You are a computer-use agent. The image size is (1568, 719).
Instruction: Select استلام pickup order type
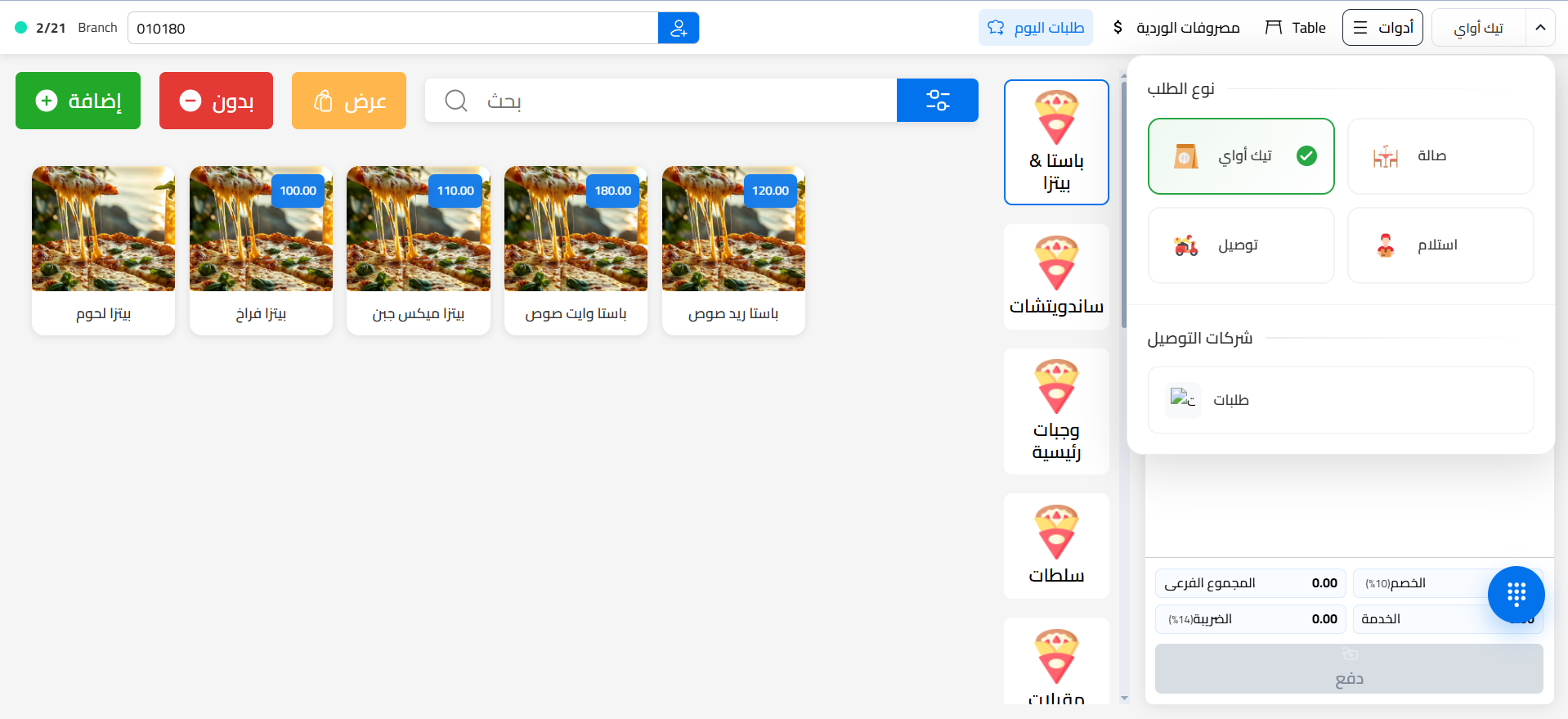point(1440,245)
